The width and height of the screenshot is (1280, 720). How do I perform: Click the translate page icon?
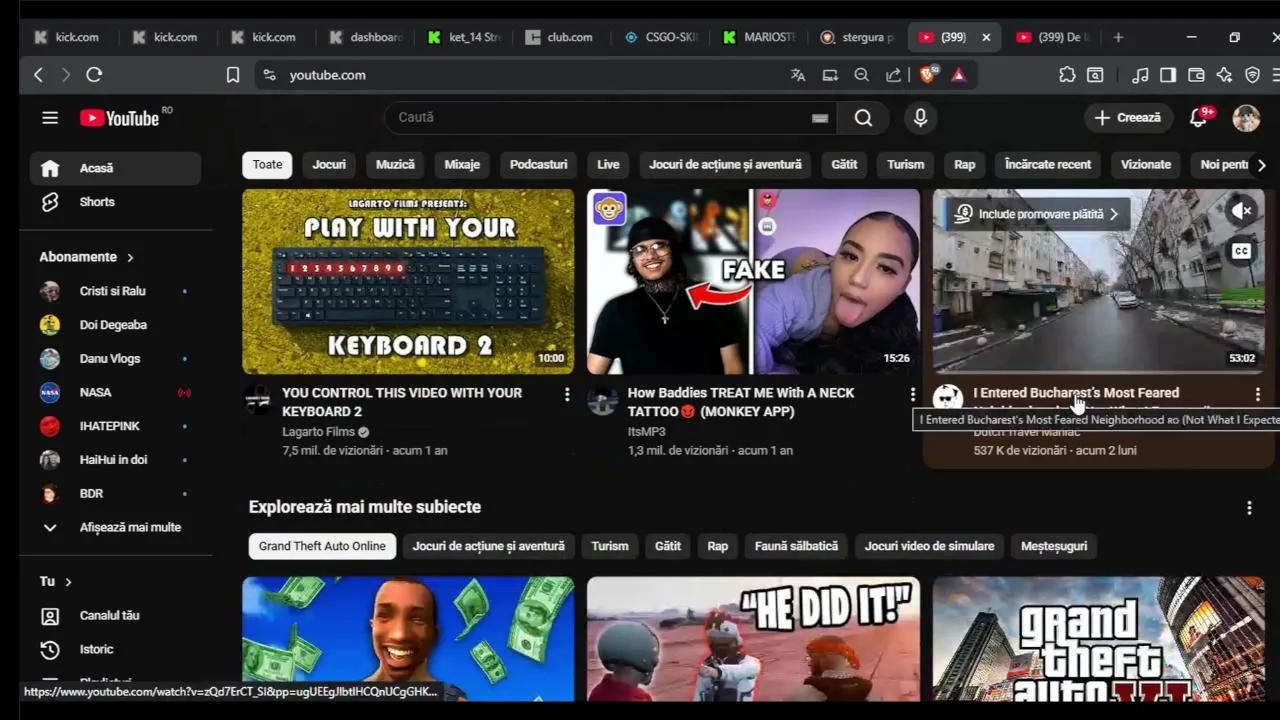point(798,75)
